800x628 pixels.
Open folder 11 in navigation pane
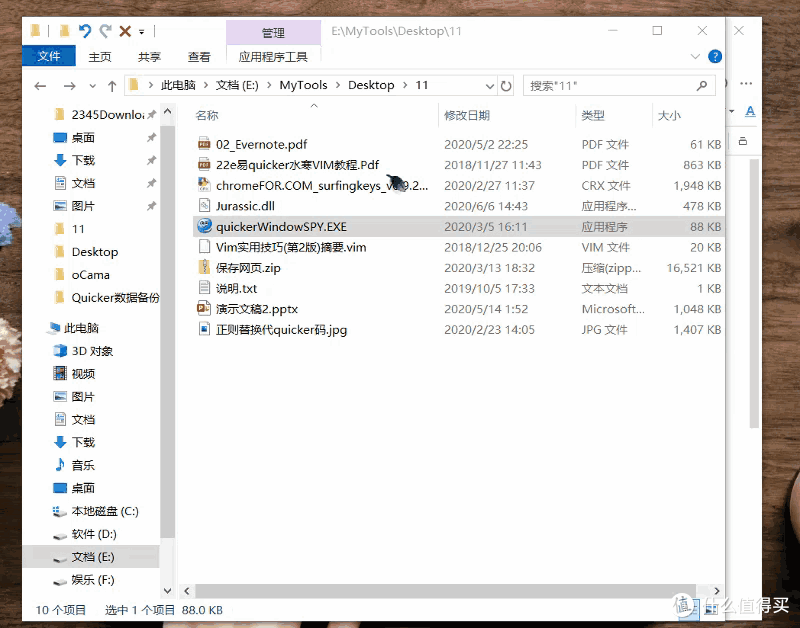[x=78, y=229]
